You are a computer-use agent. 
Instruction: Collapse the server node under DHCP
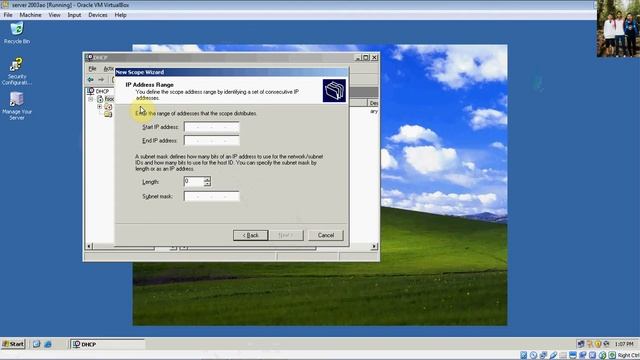click(91, 99)
